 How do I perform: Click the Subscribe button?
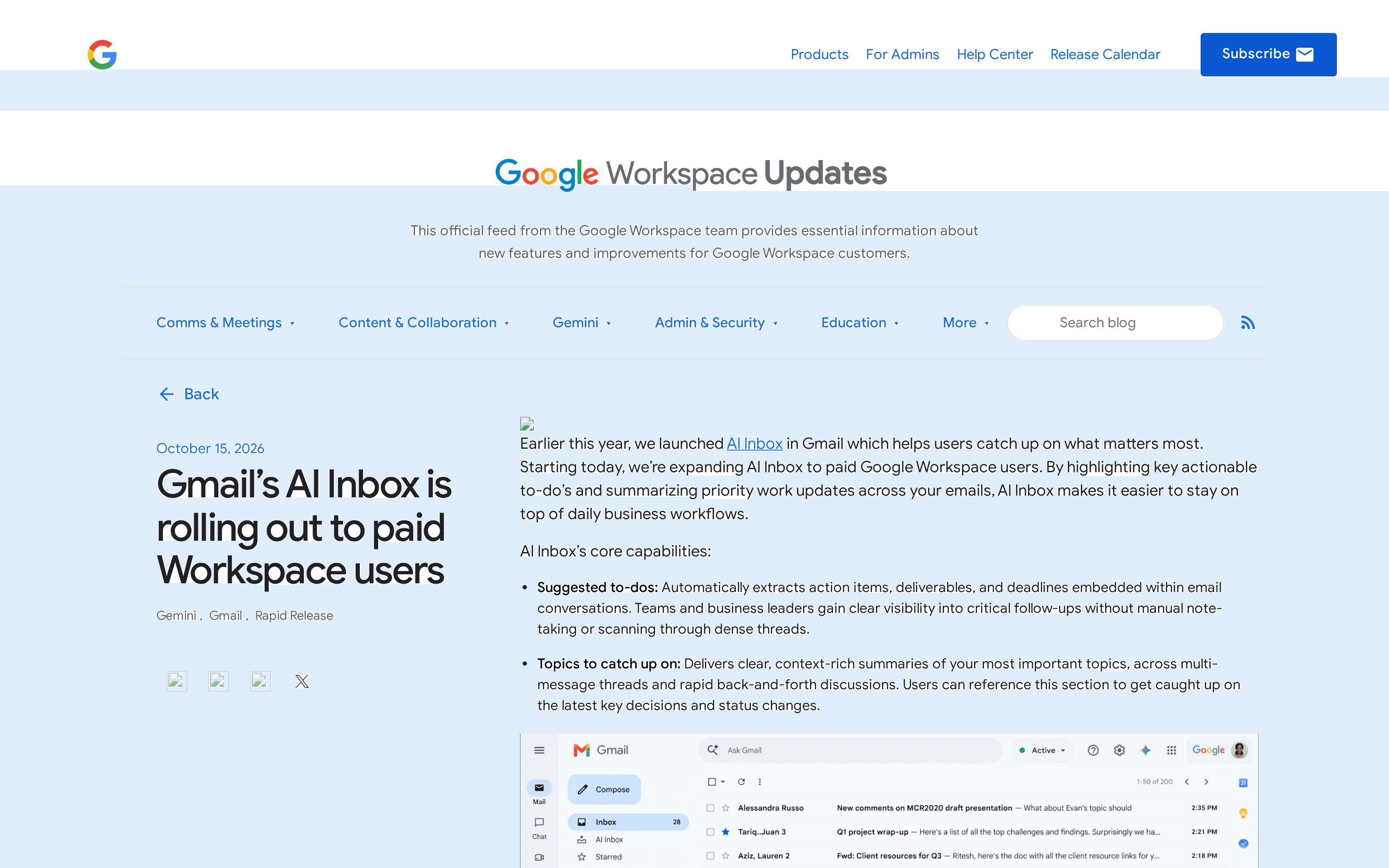1268,54
